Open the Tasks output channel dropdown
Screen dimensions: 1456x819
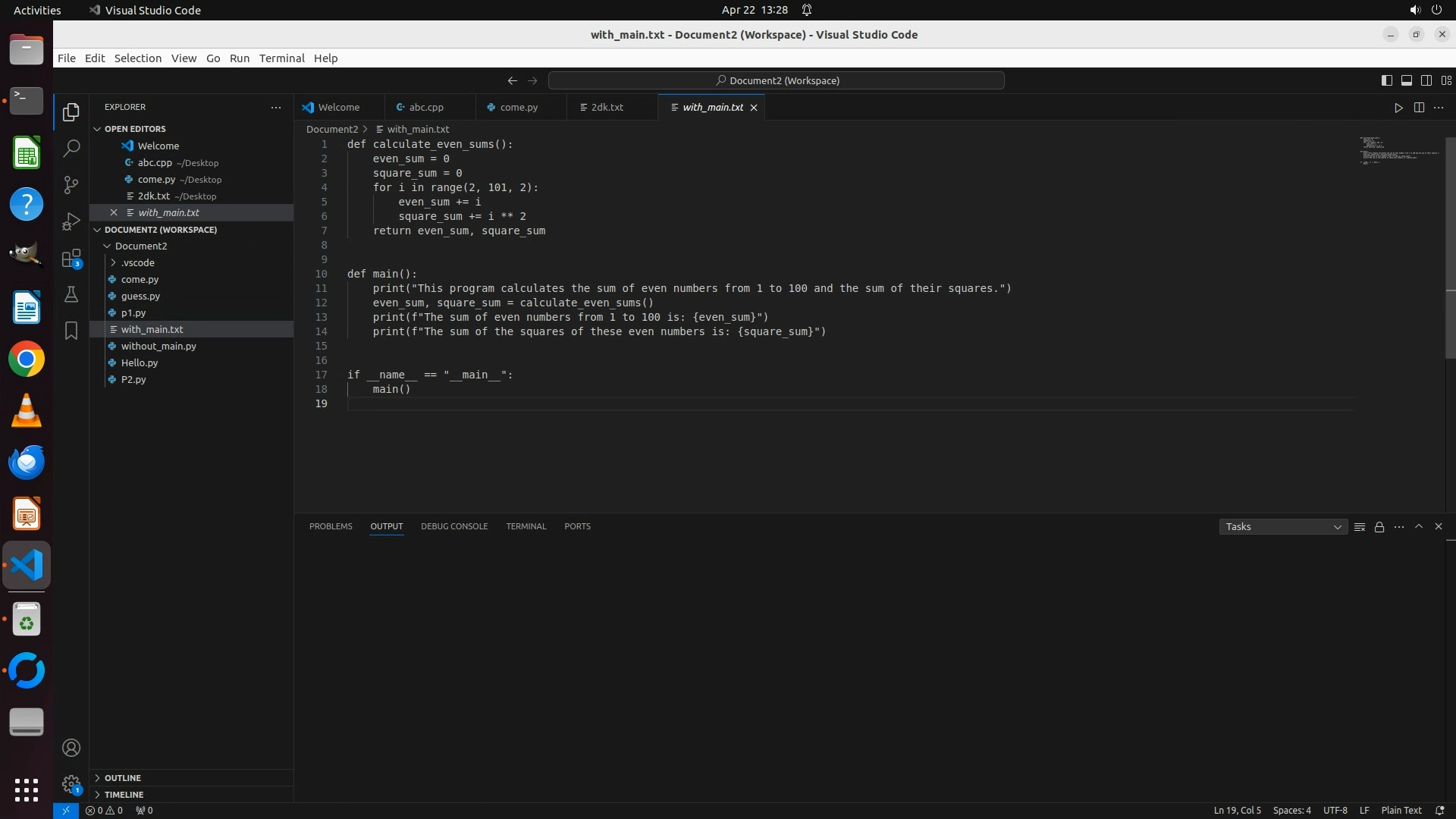click(1282, 527)
